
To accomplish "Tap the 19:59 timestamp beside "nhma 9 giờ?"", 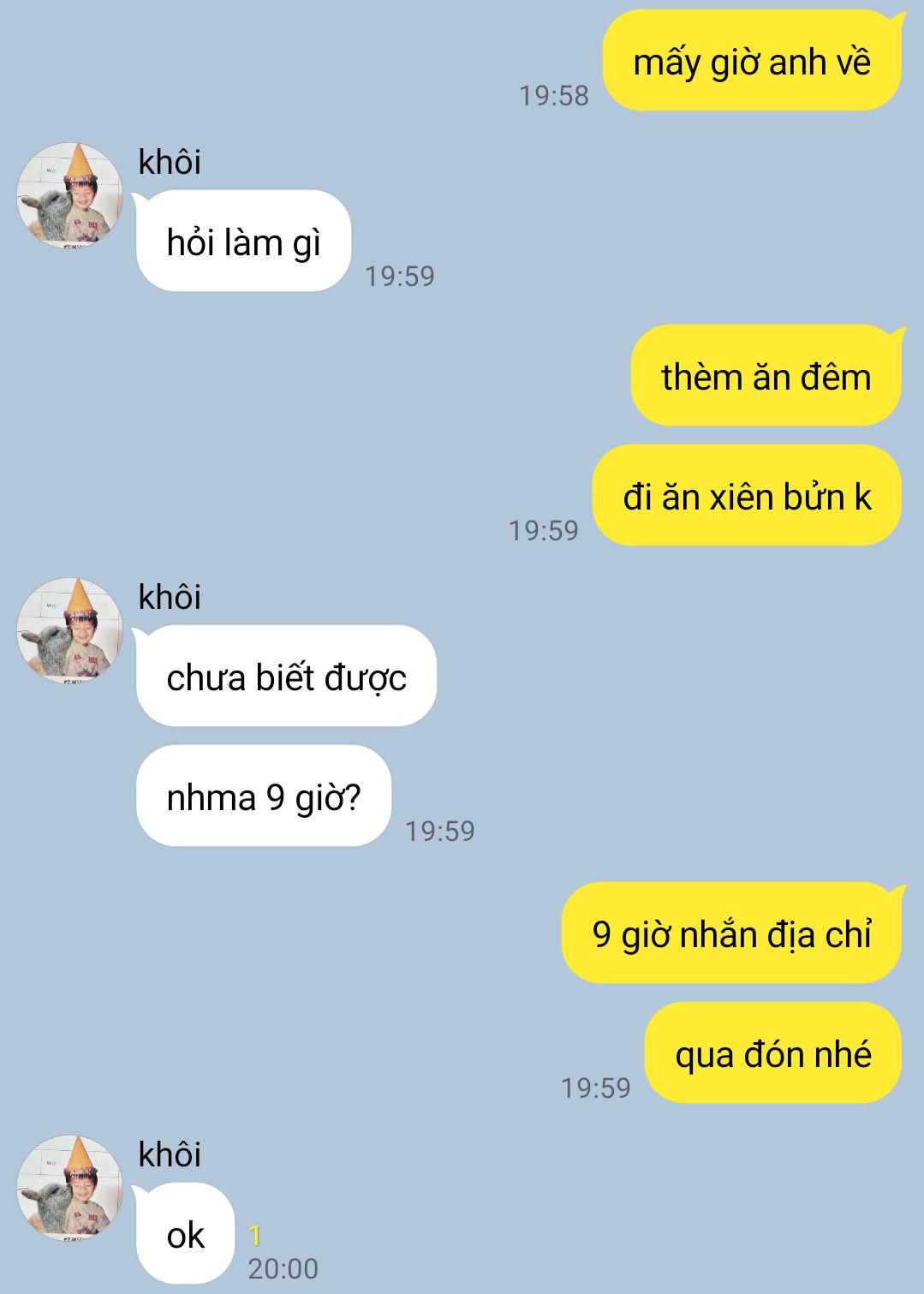I will pos(439,831).
